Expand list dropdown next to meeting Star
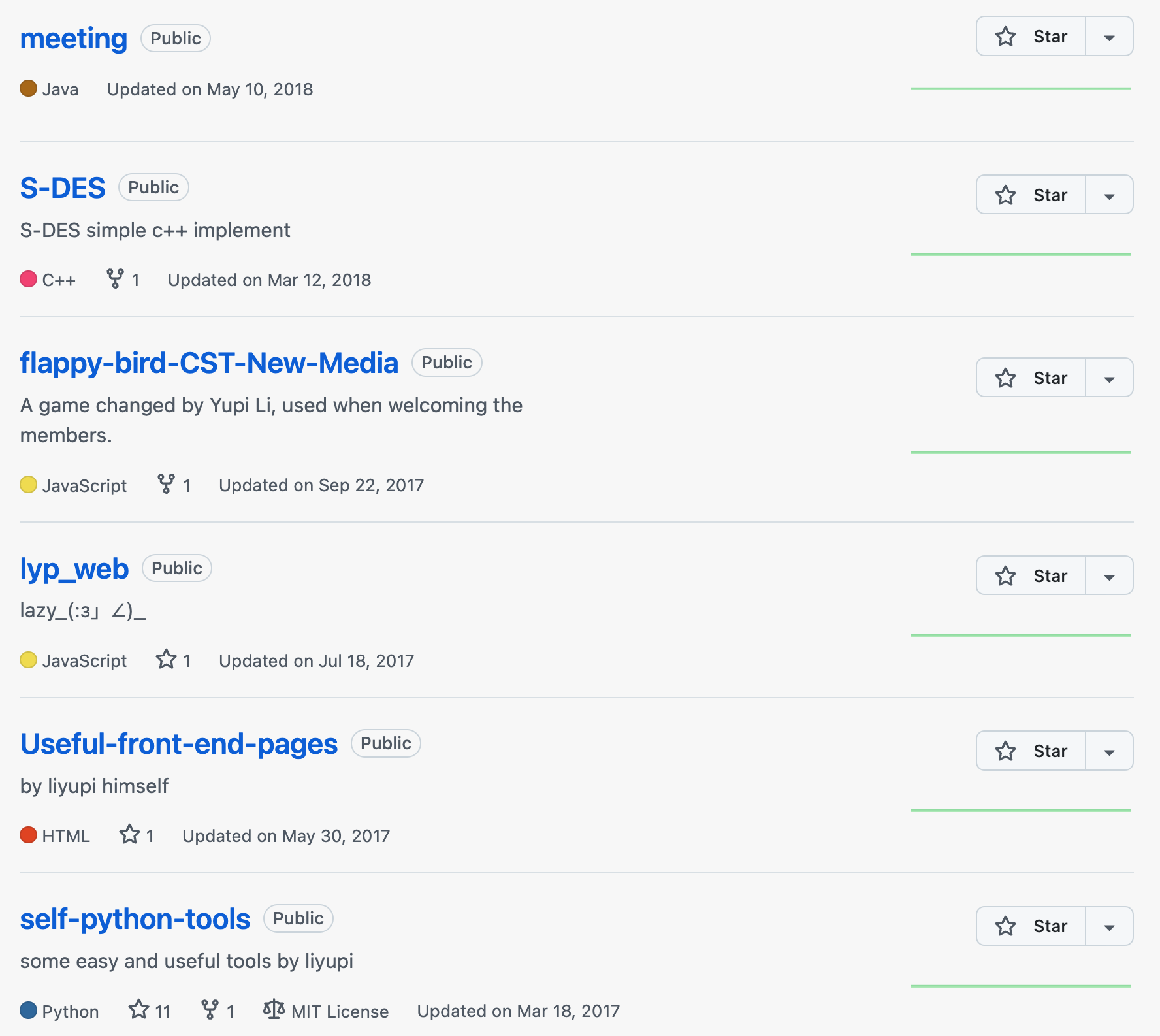Viewport: 1160px width, 1036px height. (1109, 37)
